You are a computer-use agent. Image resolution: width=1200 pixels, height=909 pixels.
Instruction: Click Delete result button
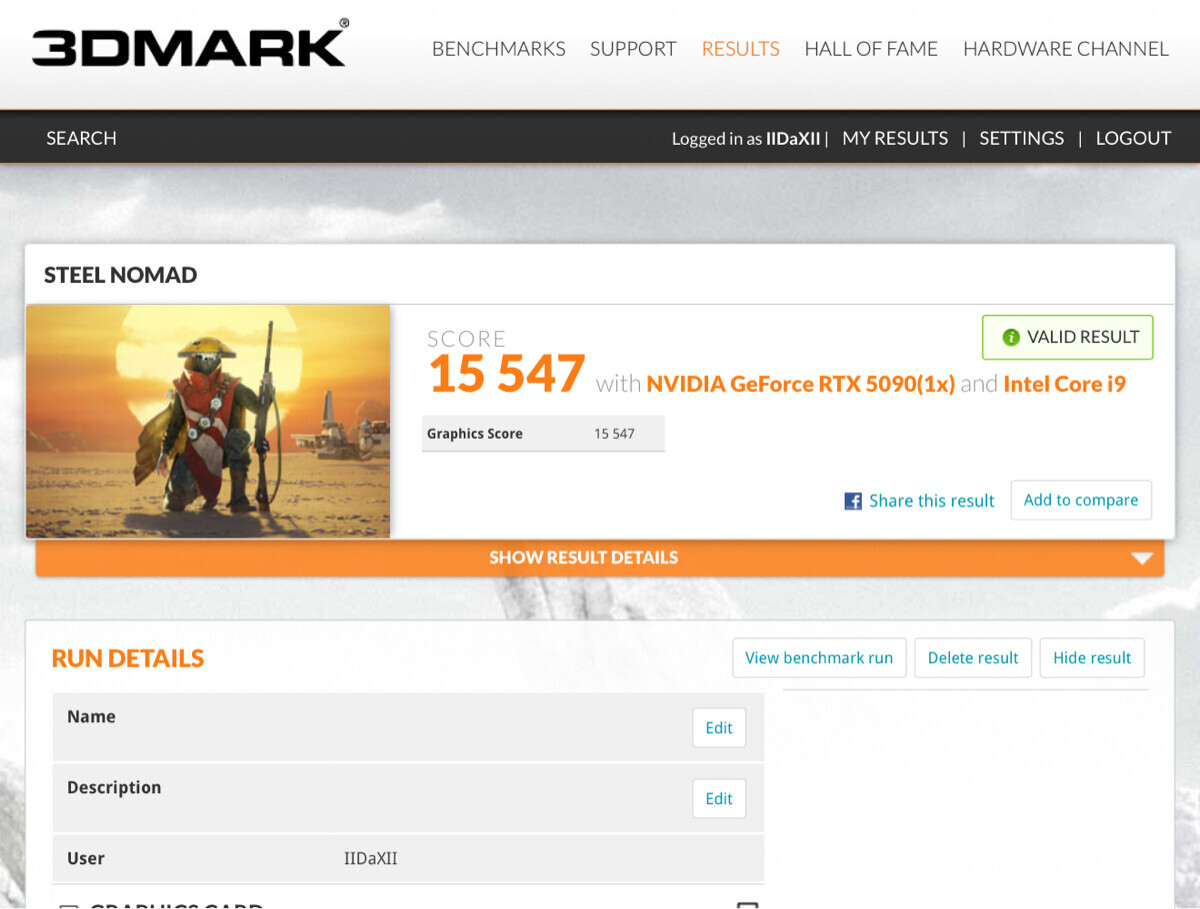click(973, 658)
